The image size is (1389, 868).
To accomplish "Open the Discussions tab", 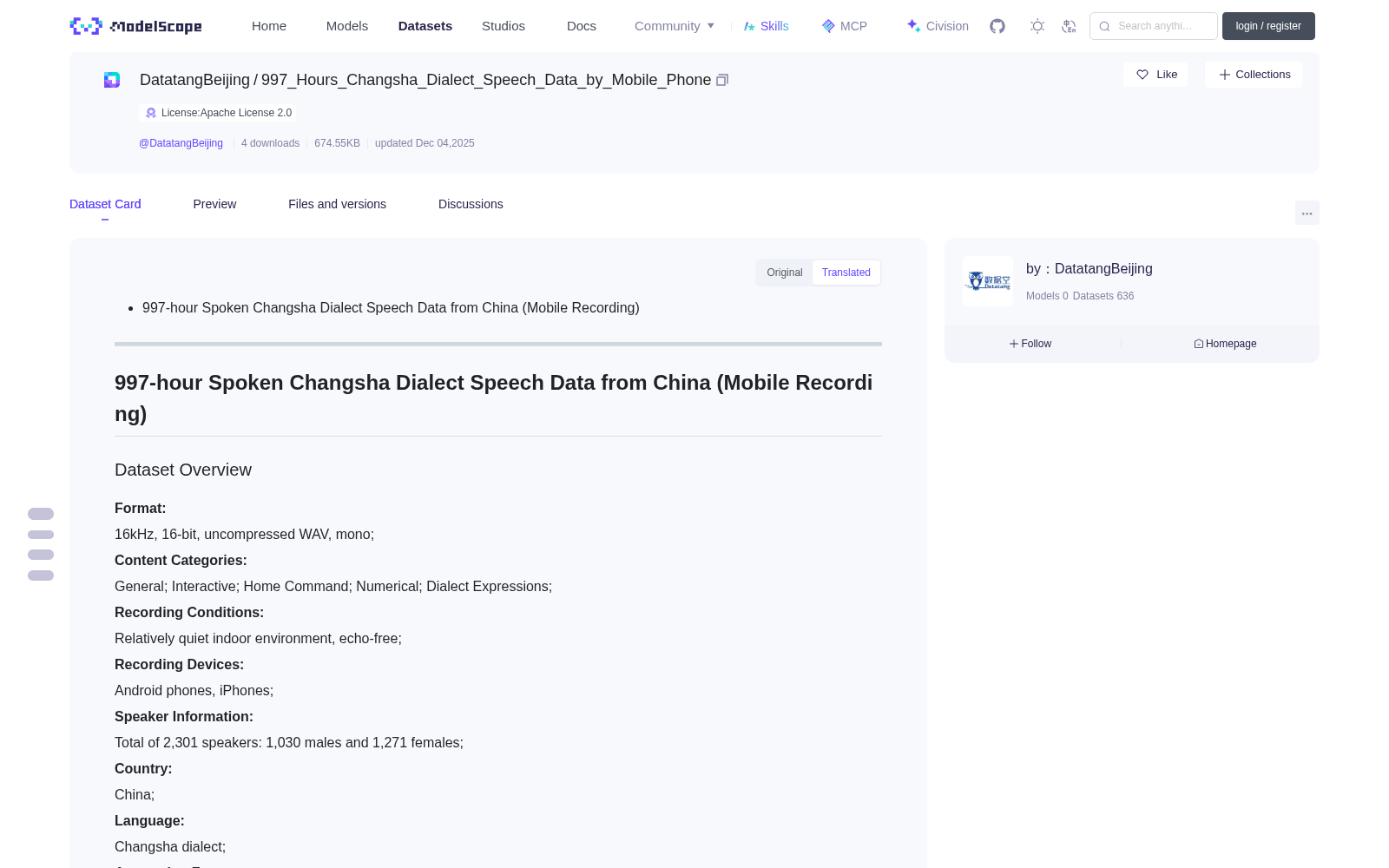I will click(471, 204).
